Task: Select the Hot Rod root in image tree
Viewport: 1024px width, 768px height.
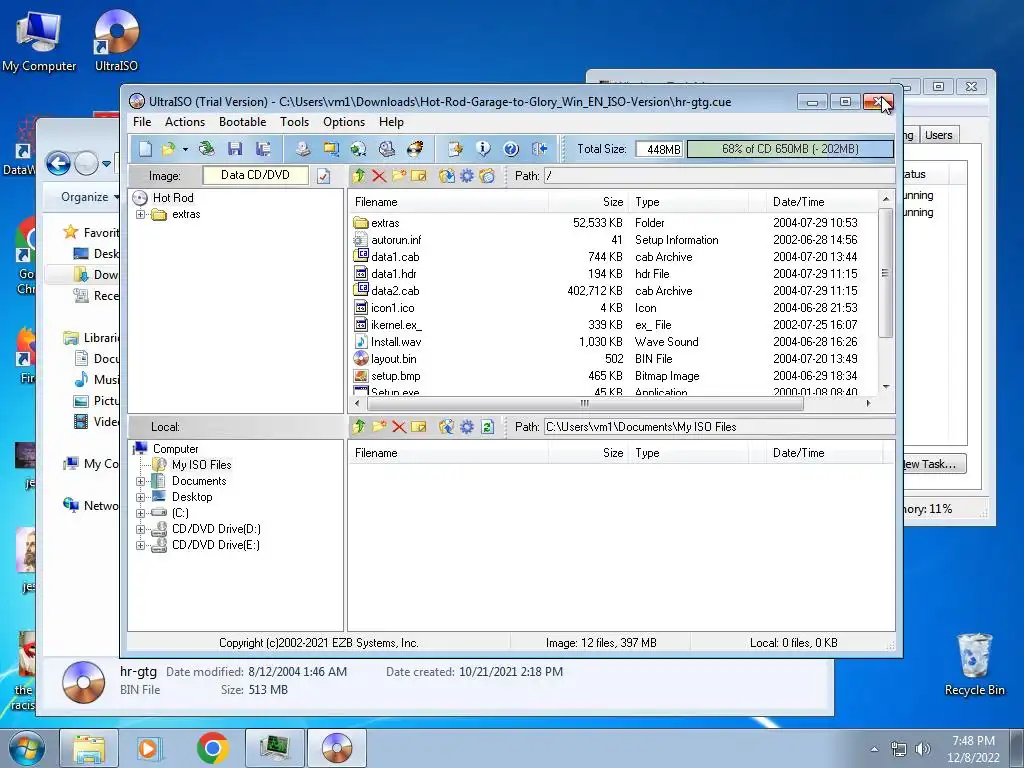Action: point(172,198)
